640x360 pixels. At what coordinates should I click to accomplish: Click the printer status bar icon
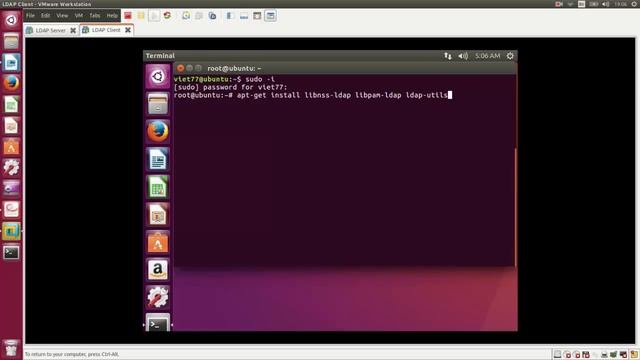point(604,354)
